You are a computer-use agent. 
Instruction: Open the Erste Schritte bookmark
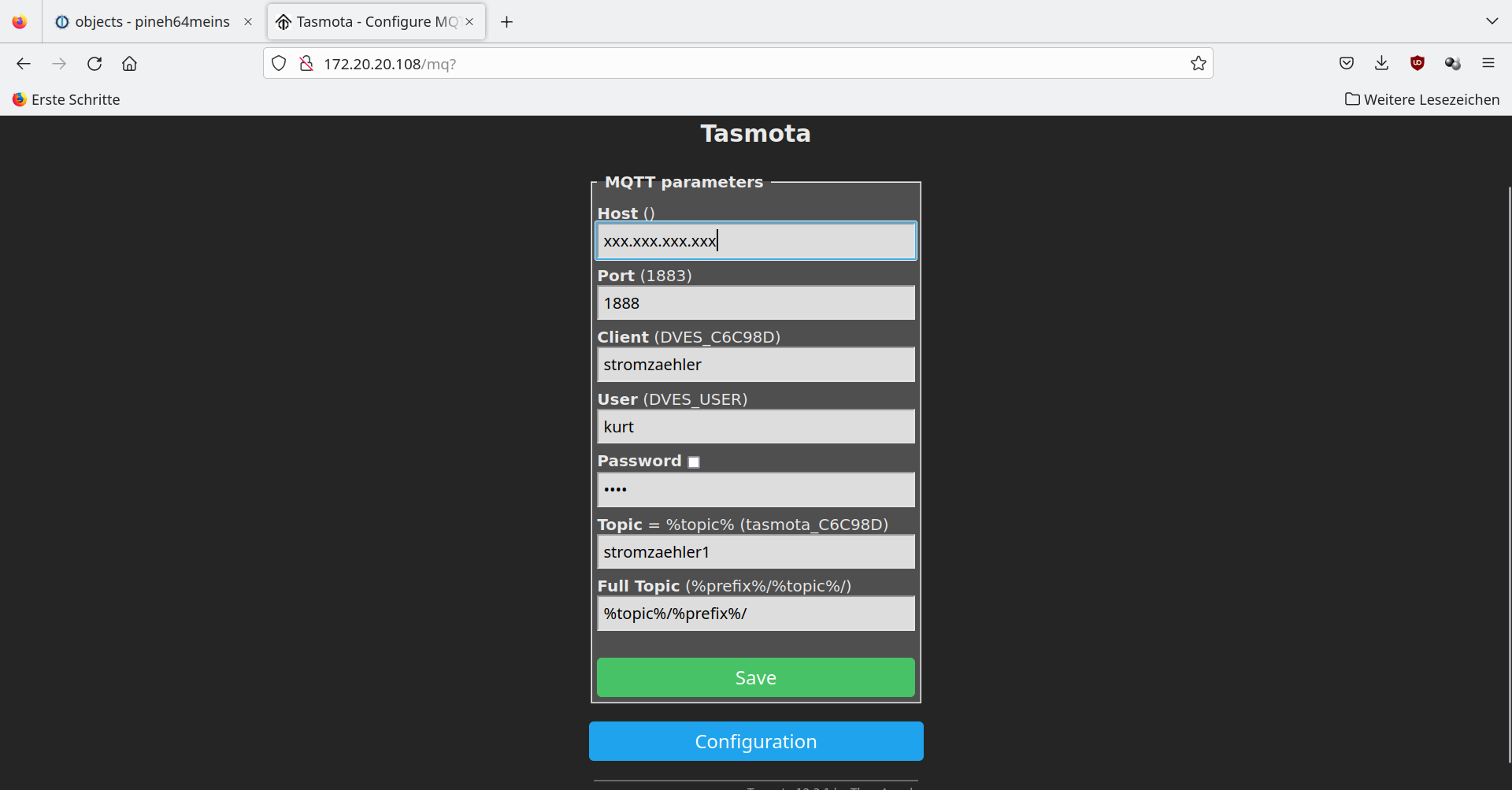coord(66,100)
